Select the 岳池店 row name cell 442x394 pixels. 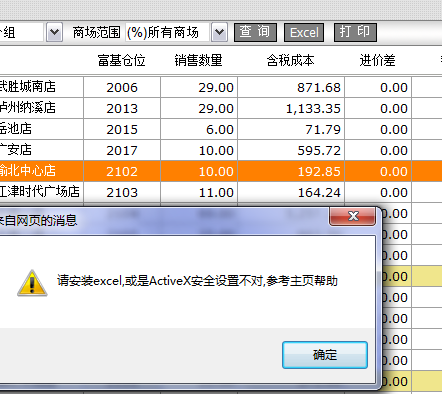point(41,129)
